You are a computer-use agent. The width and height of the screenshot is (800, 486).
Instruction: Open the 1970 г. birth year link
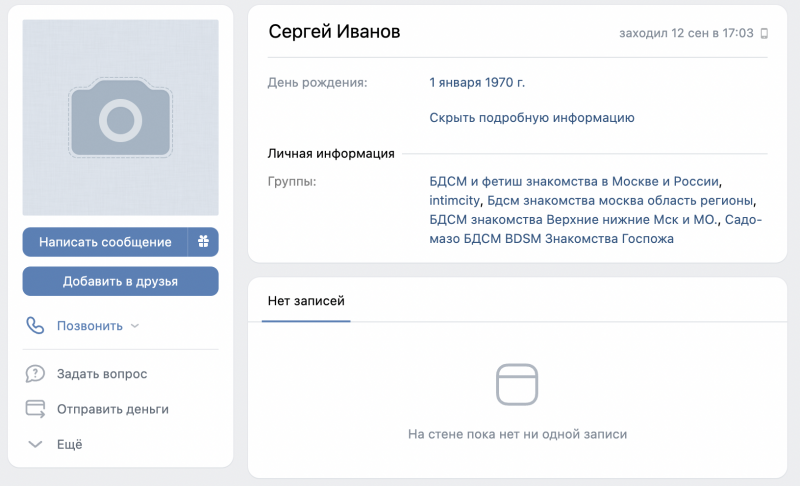click(x=505, y=83)
